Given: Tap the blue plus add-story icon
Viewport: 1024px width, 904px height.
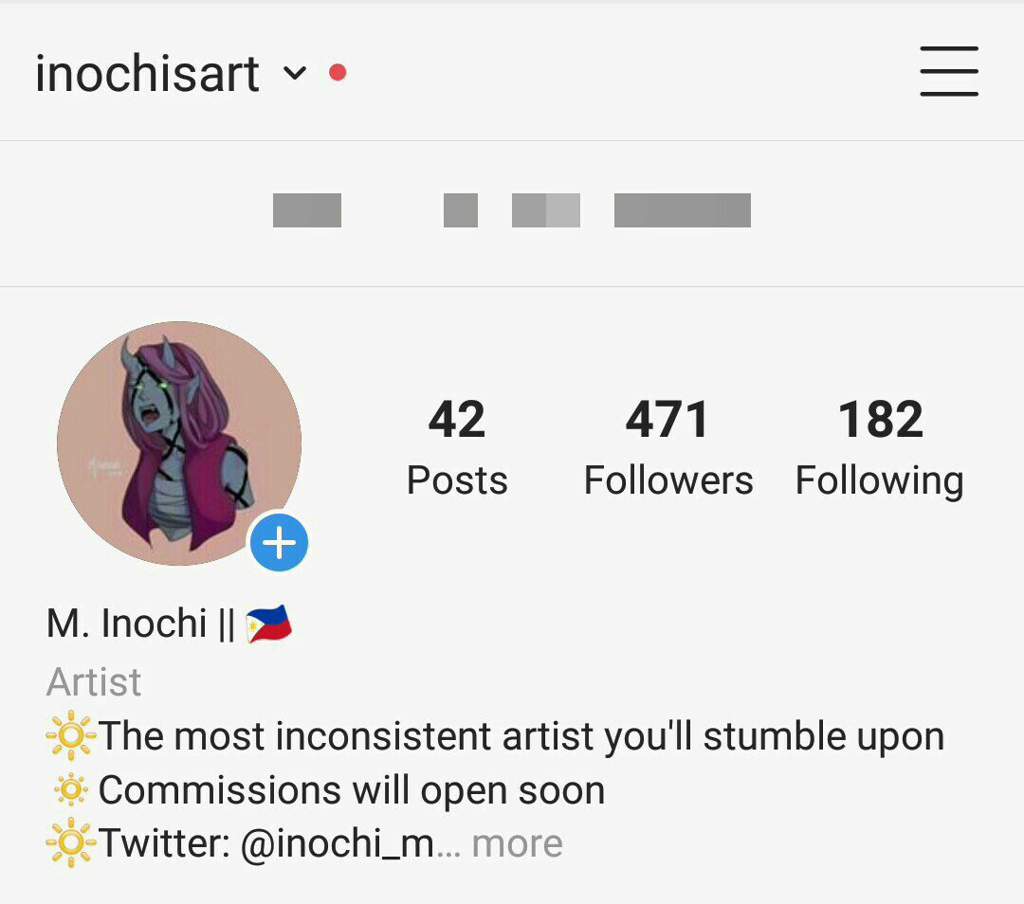Looking at the screenshot, I should click(280, 542).
